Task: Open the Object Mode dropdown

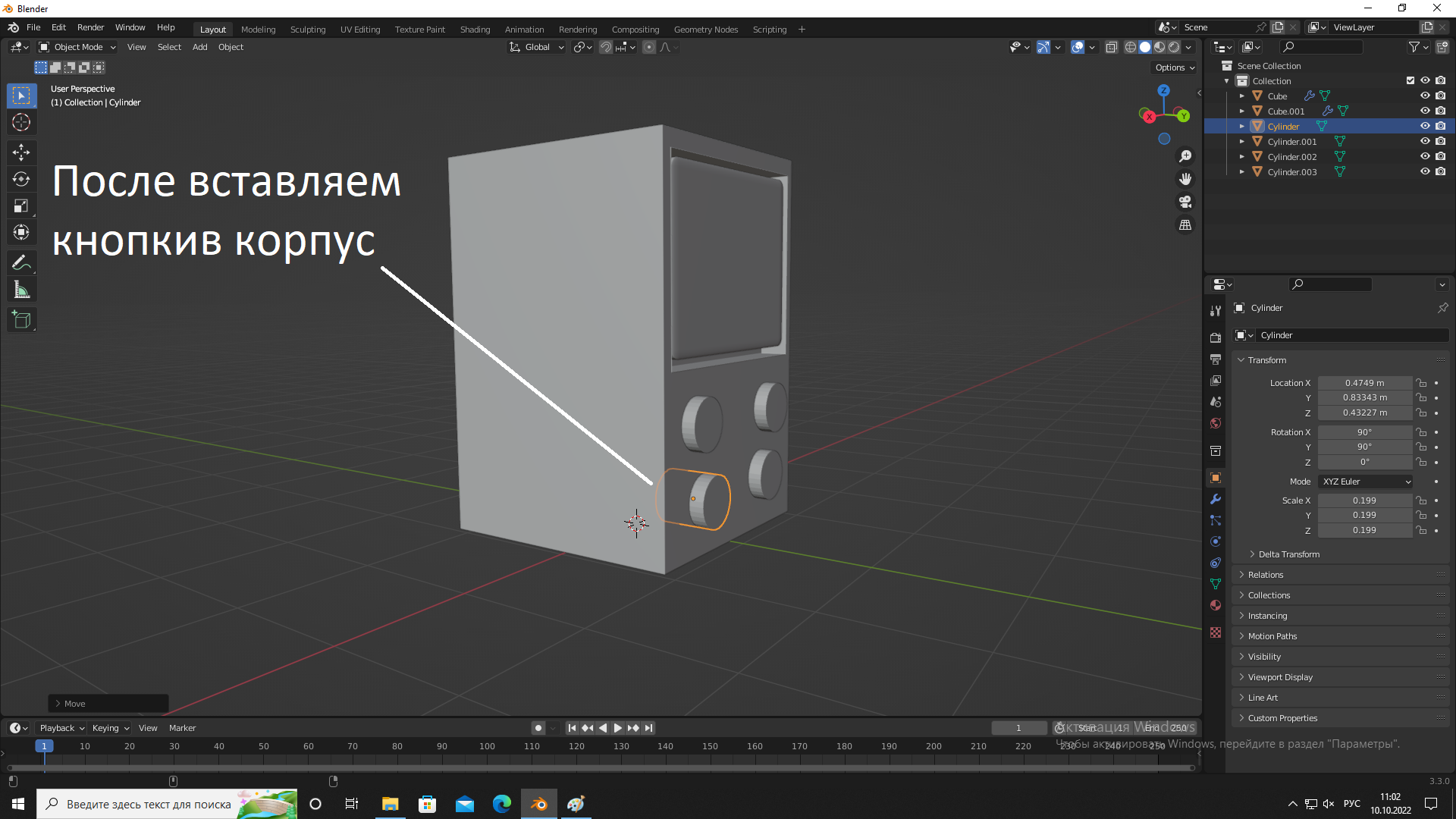Action: (x=77, y=47)
